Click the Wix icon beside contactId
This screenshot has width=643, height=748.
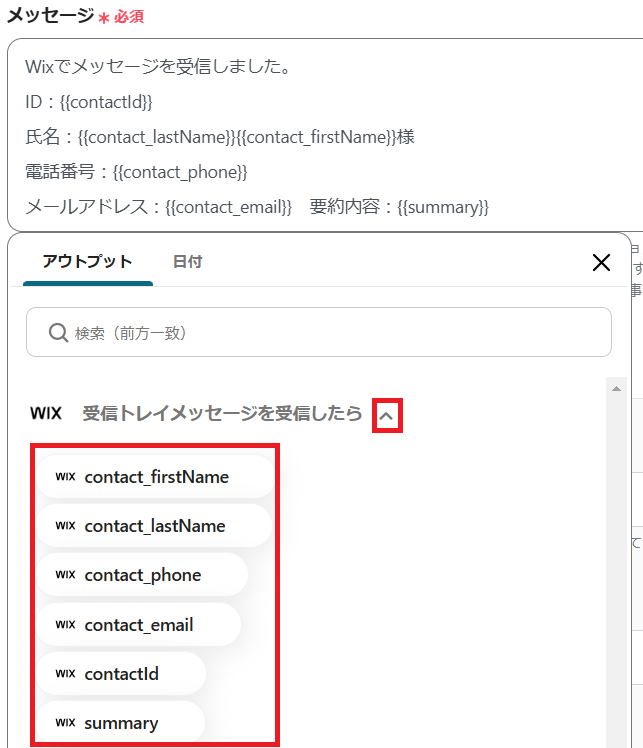tap(65, 674)
